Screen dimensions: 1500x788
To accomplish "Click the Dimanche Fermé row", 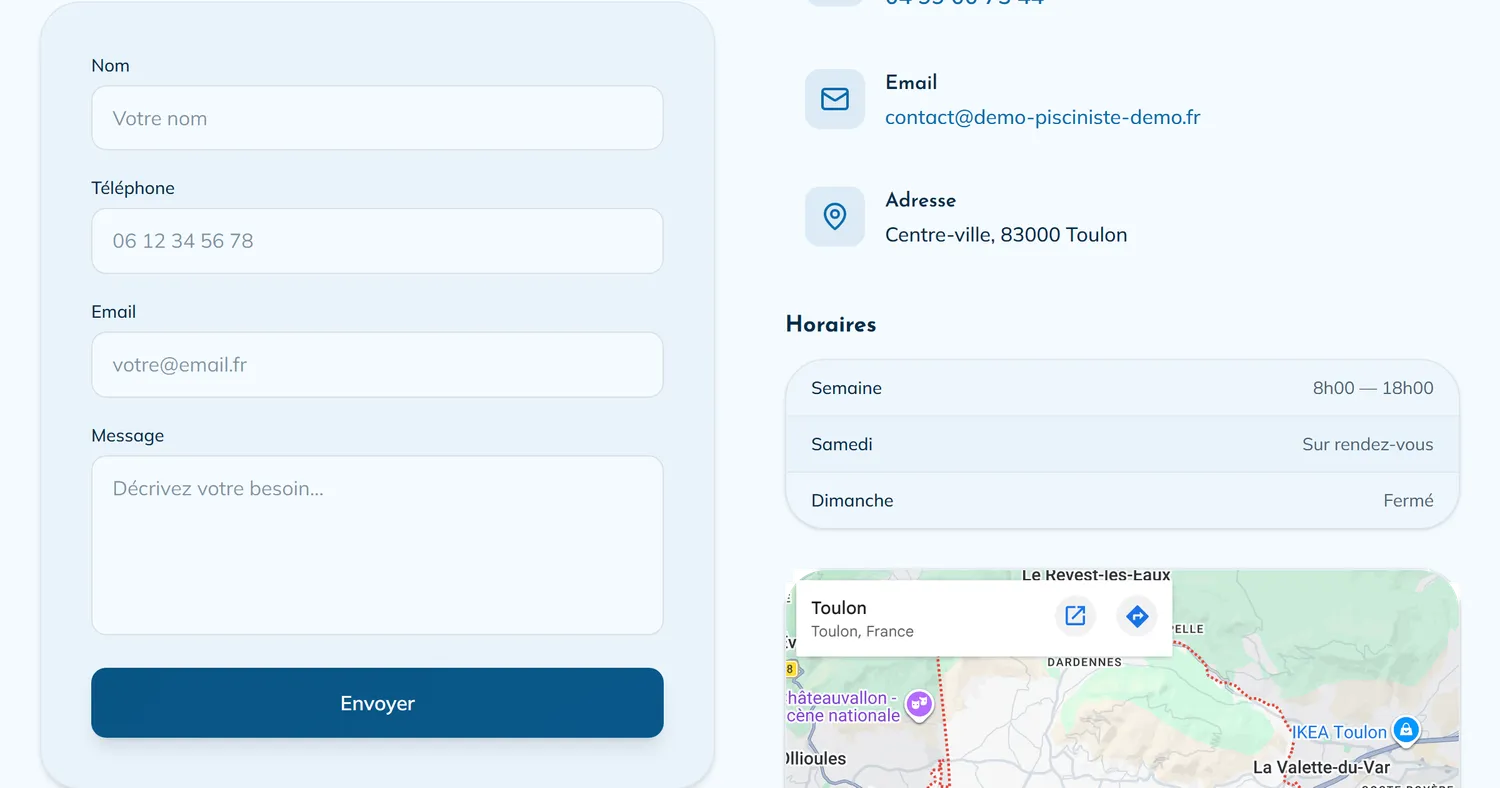I will [x=1122, y=500].
